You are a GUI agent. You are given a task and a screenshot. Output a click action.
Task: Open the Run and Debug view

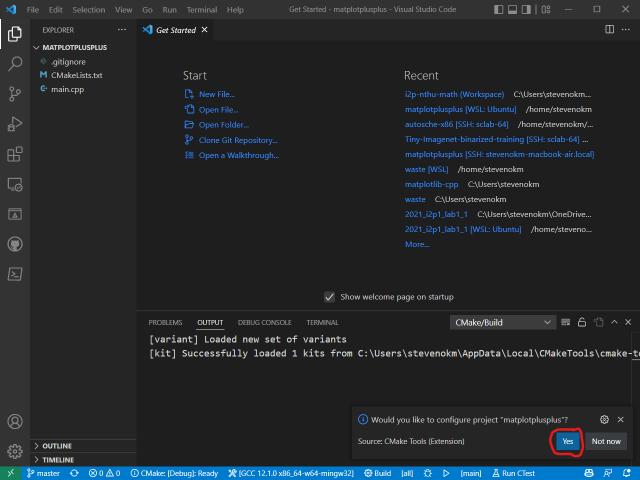(x=15, y=124)
